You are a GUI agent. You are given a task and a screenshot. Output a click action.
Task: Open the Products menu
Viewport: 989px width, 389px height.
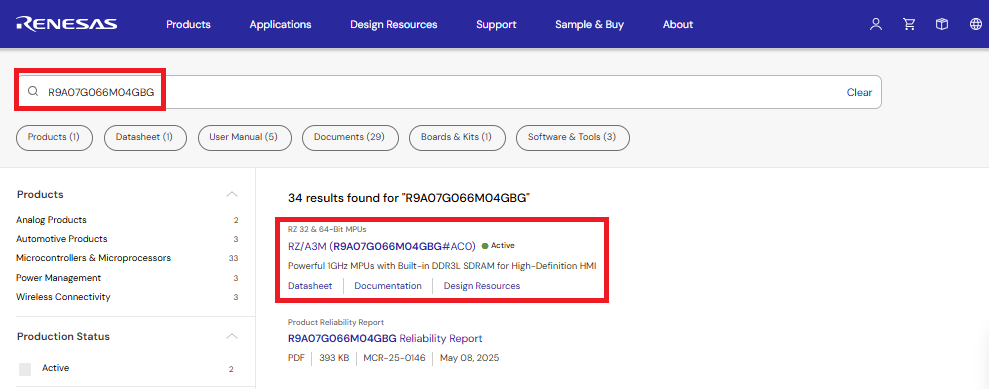[189, 25]
